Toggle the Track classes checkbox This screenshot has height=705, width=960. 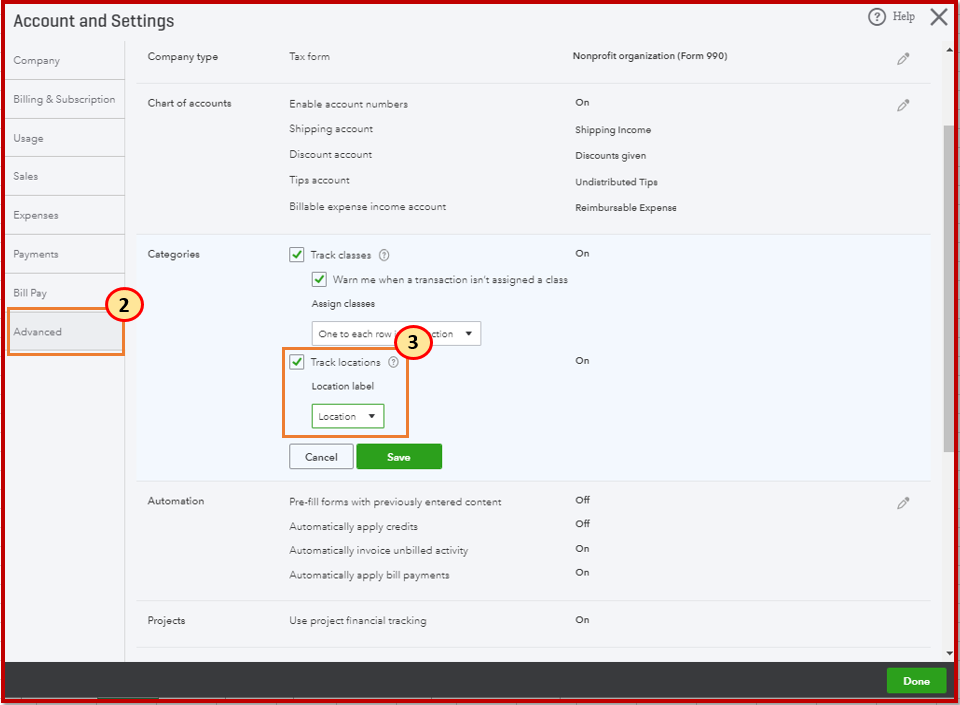tap(297, 255)
